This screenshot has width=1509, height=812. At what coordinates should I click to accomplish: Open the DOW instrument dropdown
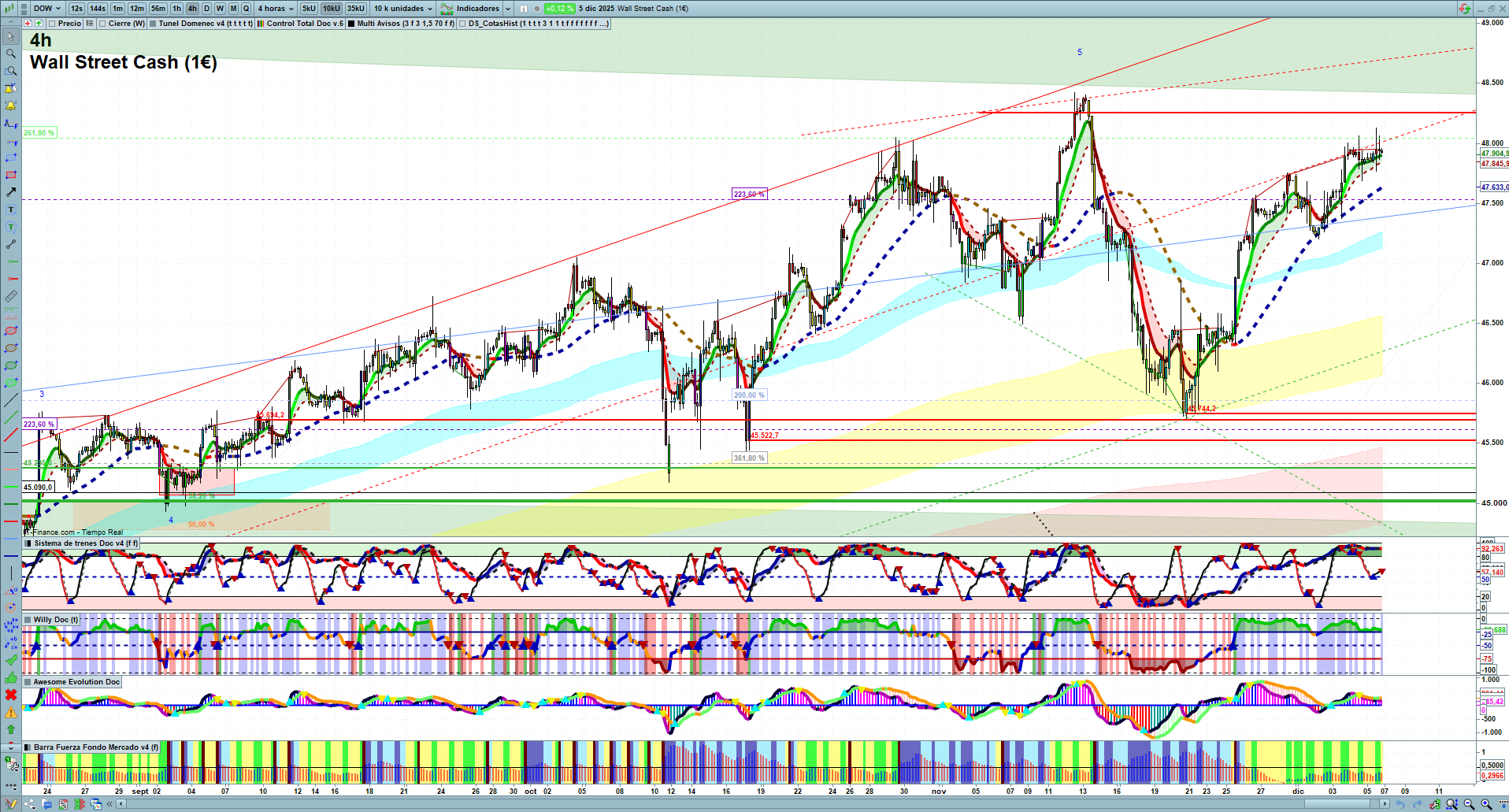tap(47, 9)
